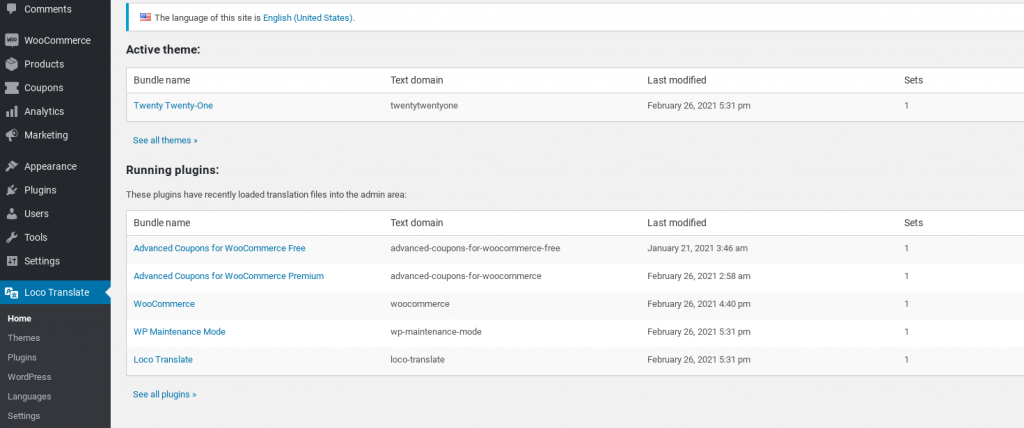Click the US flag icon in language notice

(x=145, y=18)
